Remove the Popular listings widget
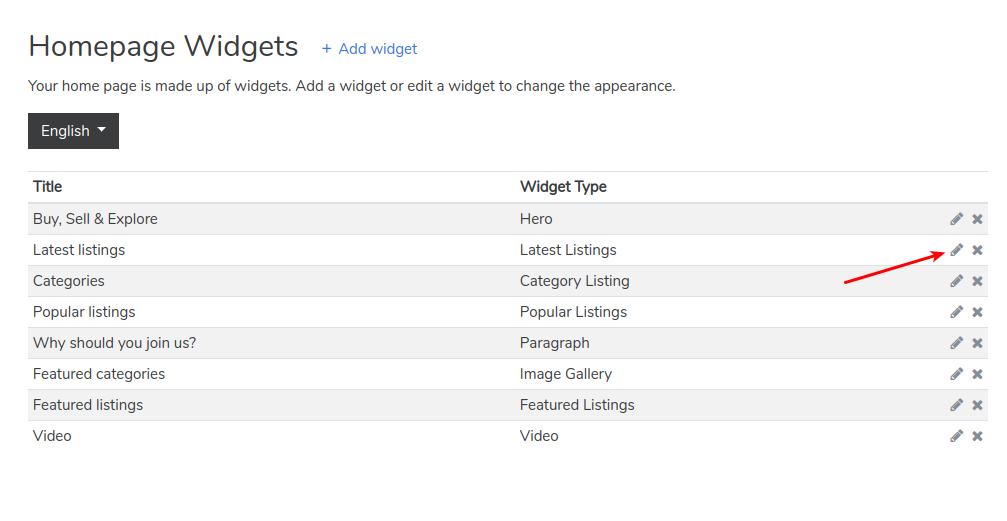Image resolution: width=1007 pixels, height=521 pixels. [x=978, y=312]
